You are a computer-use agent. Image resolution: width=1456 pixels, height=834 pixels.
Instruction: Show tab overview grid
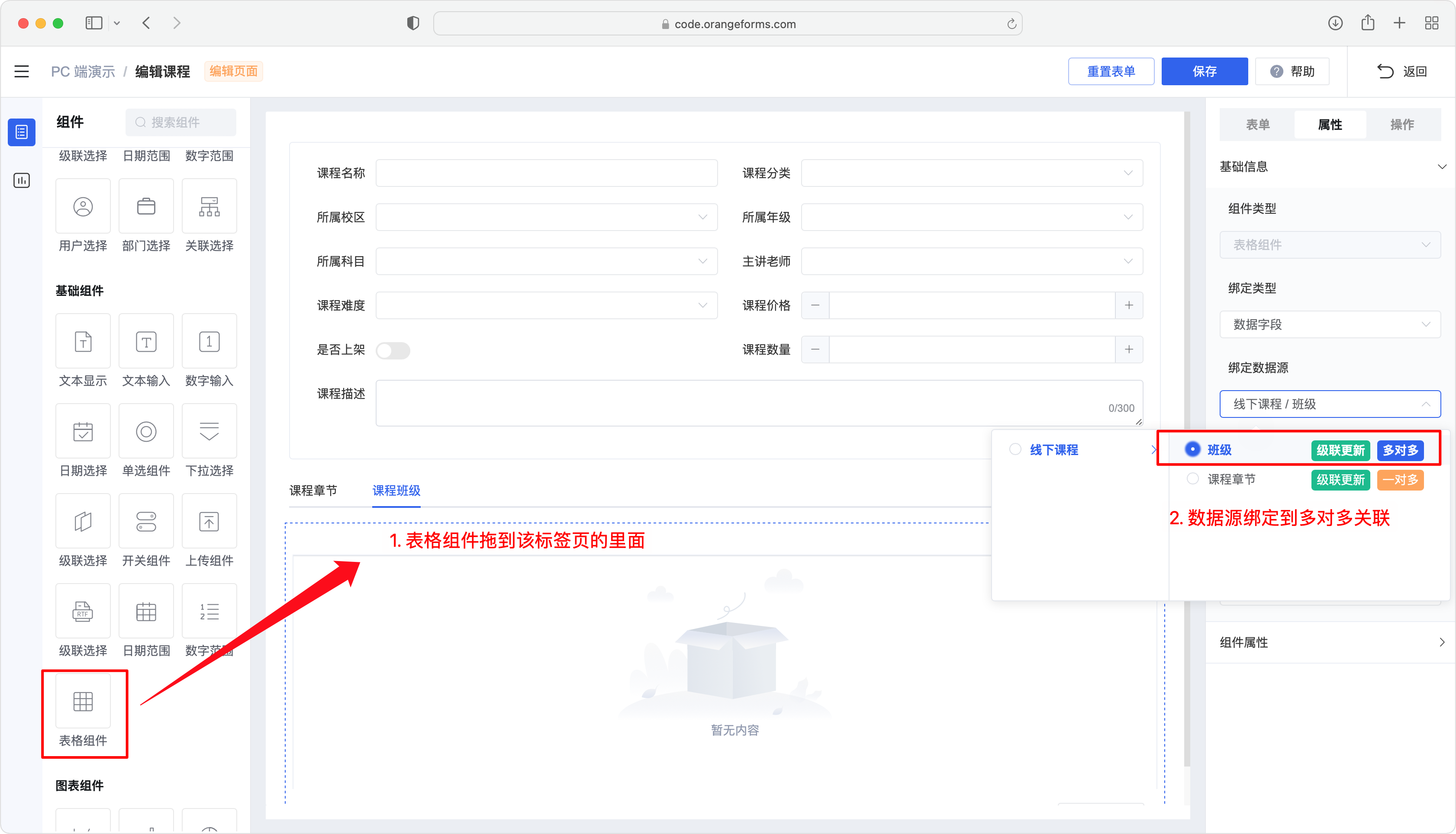pos(1432,23)
